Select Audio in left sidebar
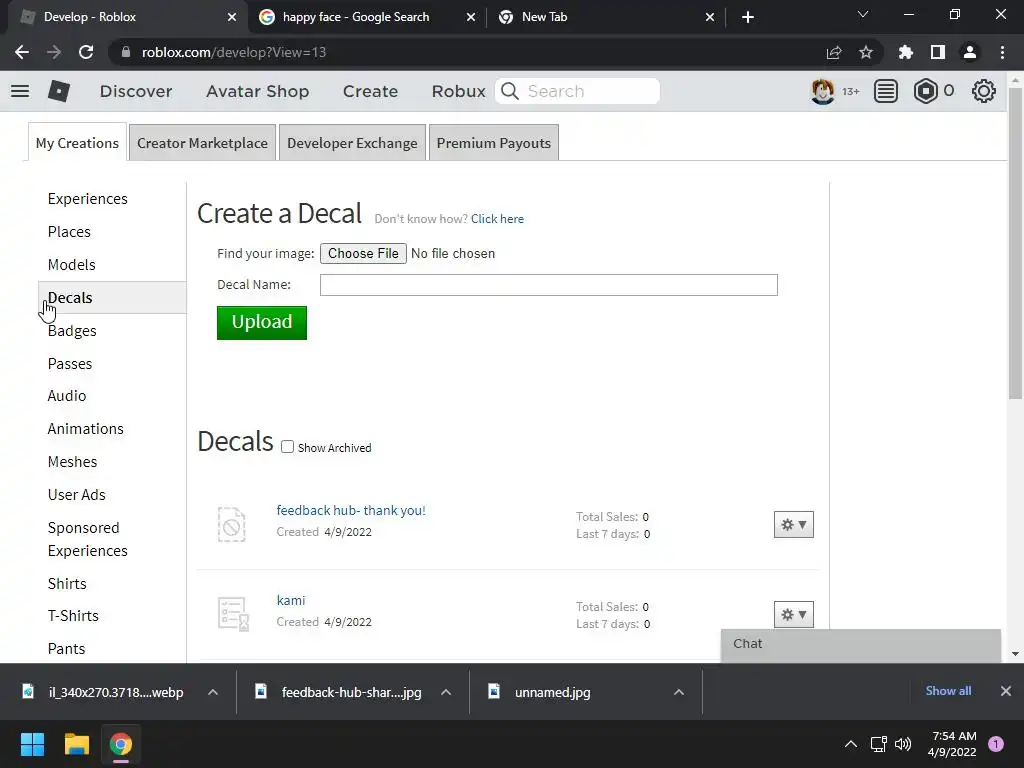 67,396
